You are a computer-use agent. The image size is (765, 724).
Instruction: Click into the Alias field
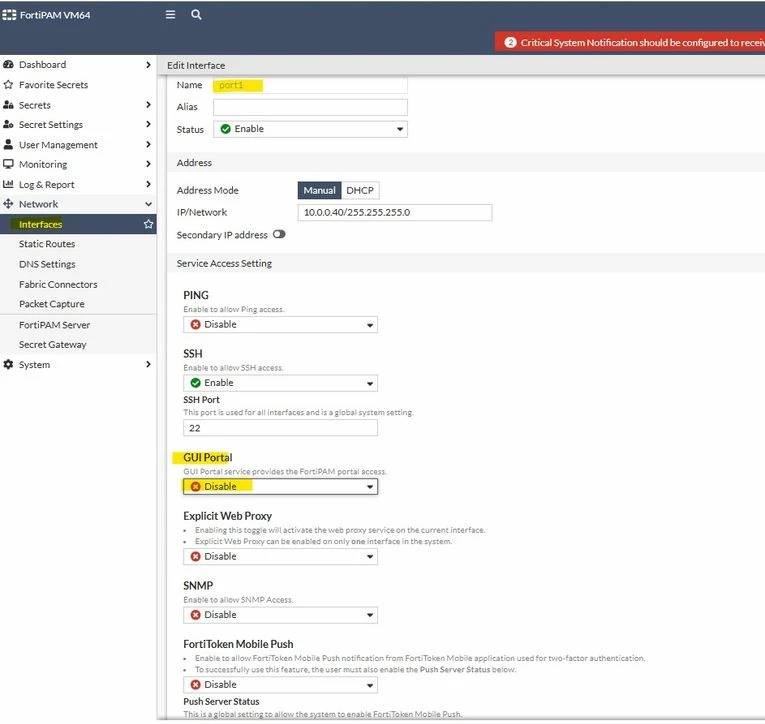[x=310, y=107]
